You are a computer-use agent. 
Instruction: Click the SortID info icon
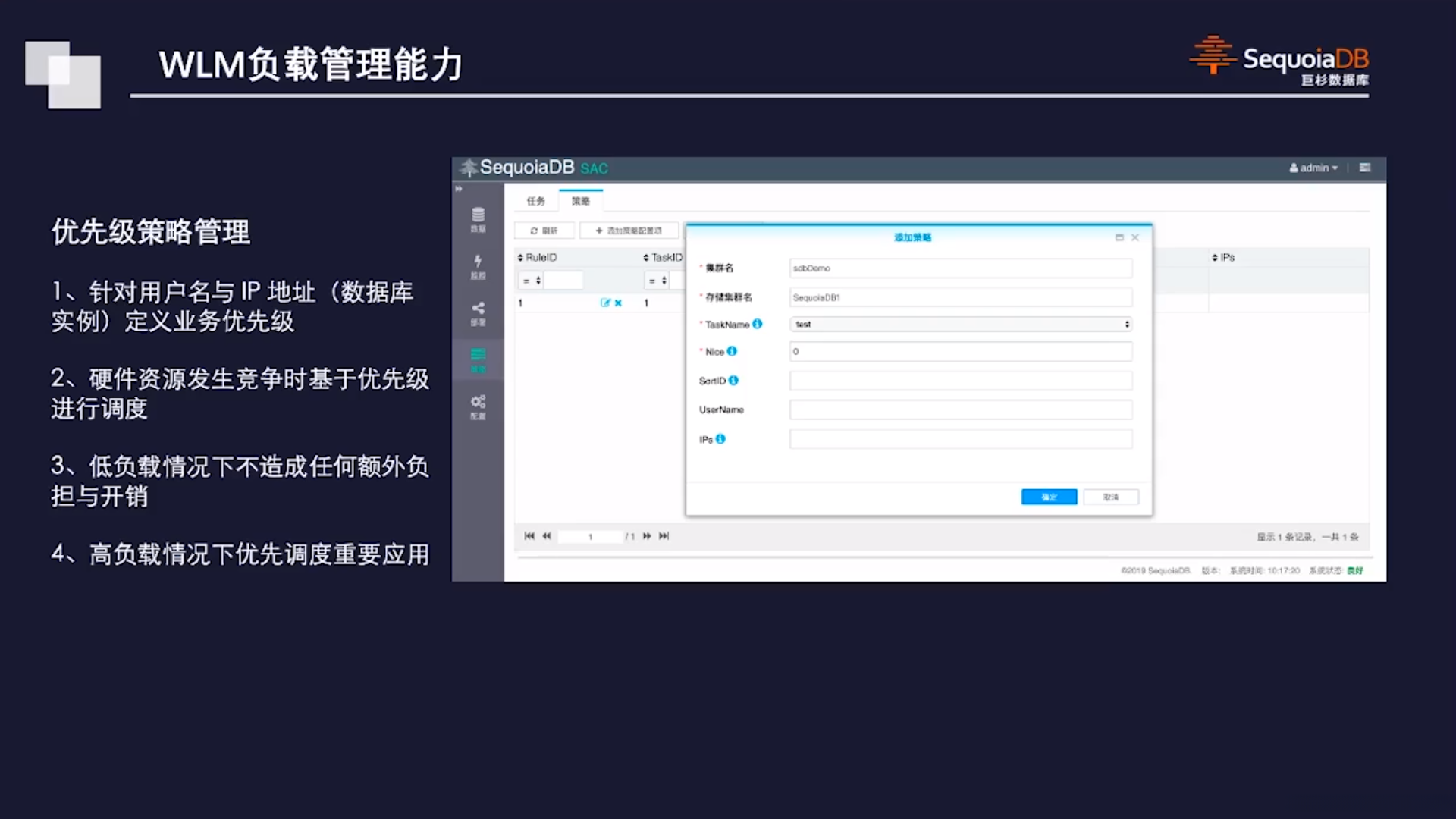(x=733, y=380)
